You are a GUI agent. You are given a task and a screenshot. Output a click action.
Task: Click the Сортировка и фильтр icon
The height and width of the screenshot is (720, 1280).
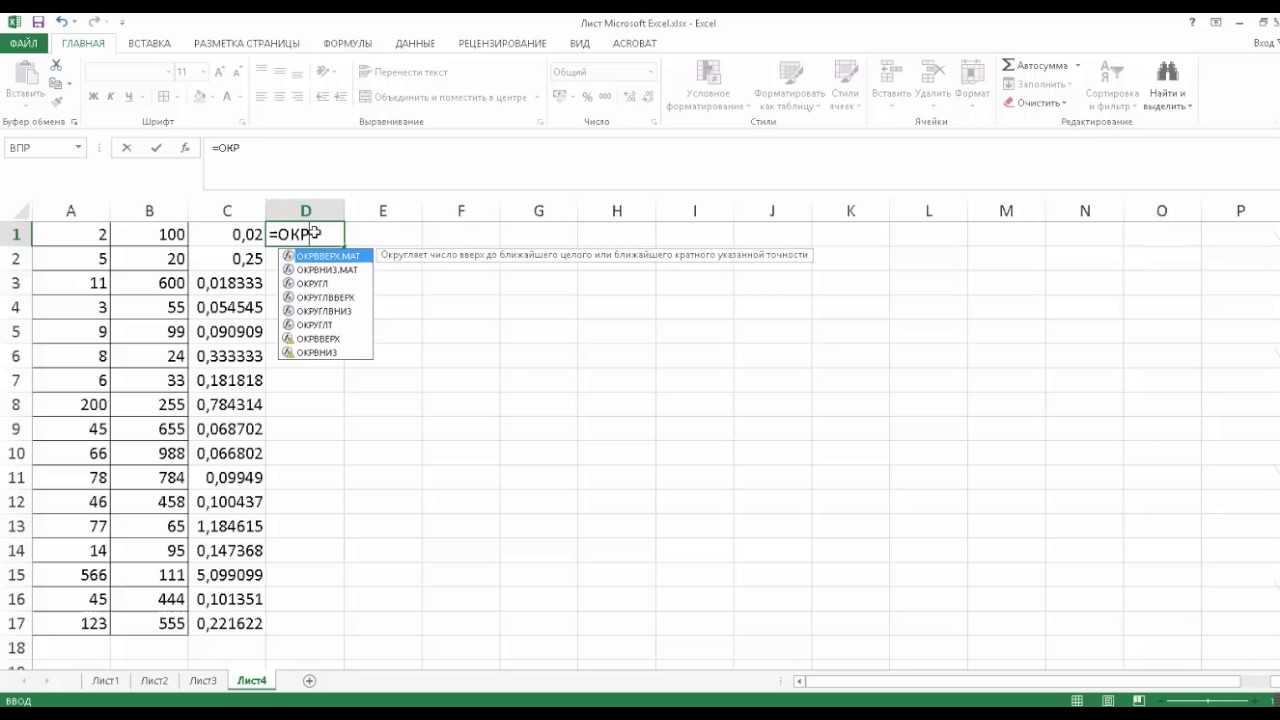(1111, 72)
